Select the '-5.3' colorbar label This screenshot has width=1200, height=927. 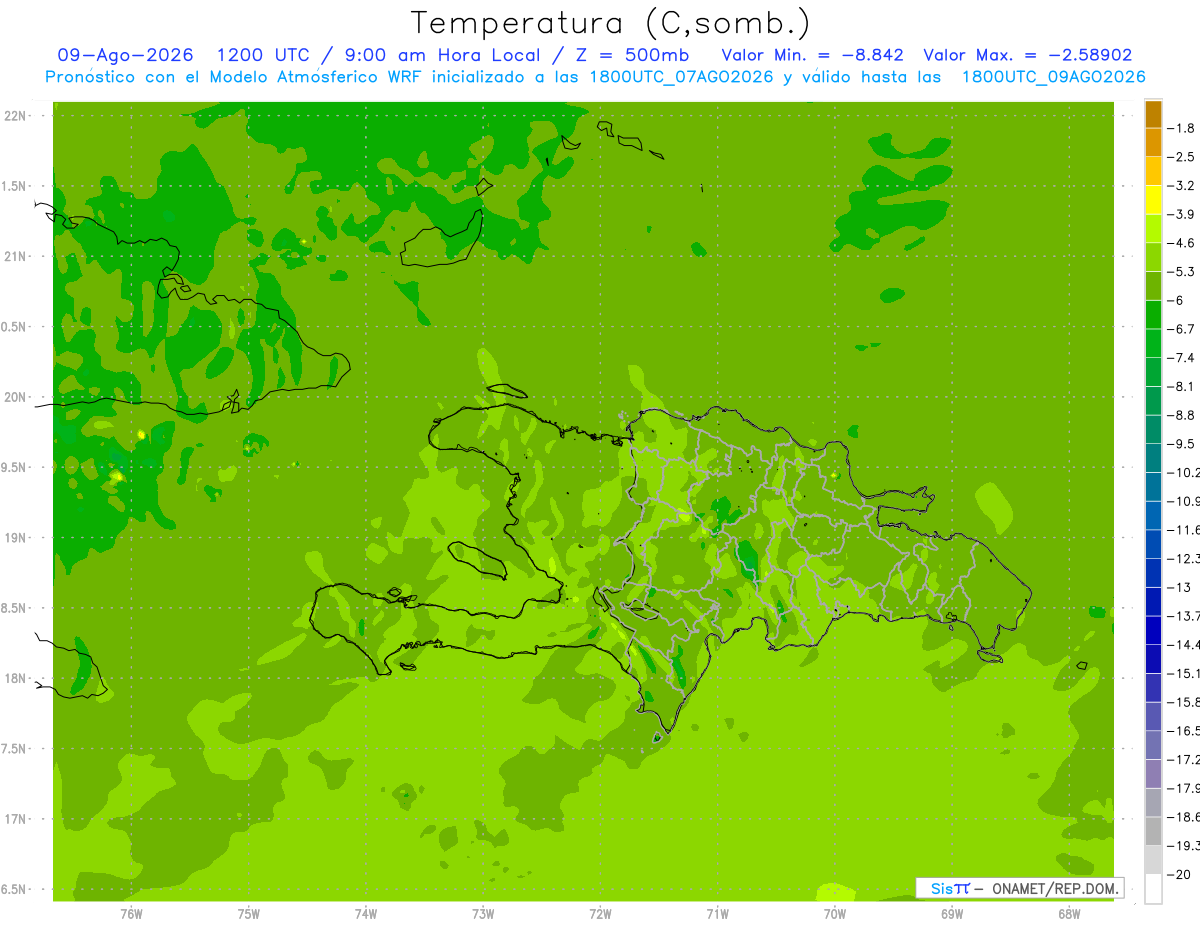pos(1181,272)
